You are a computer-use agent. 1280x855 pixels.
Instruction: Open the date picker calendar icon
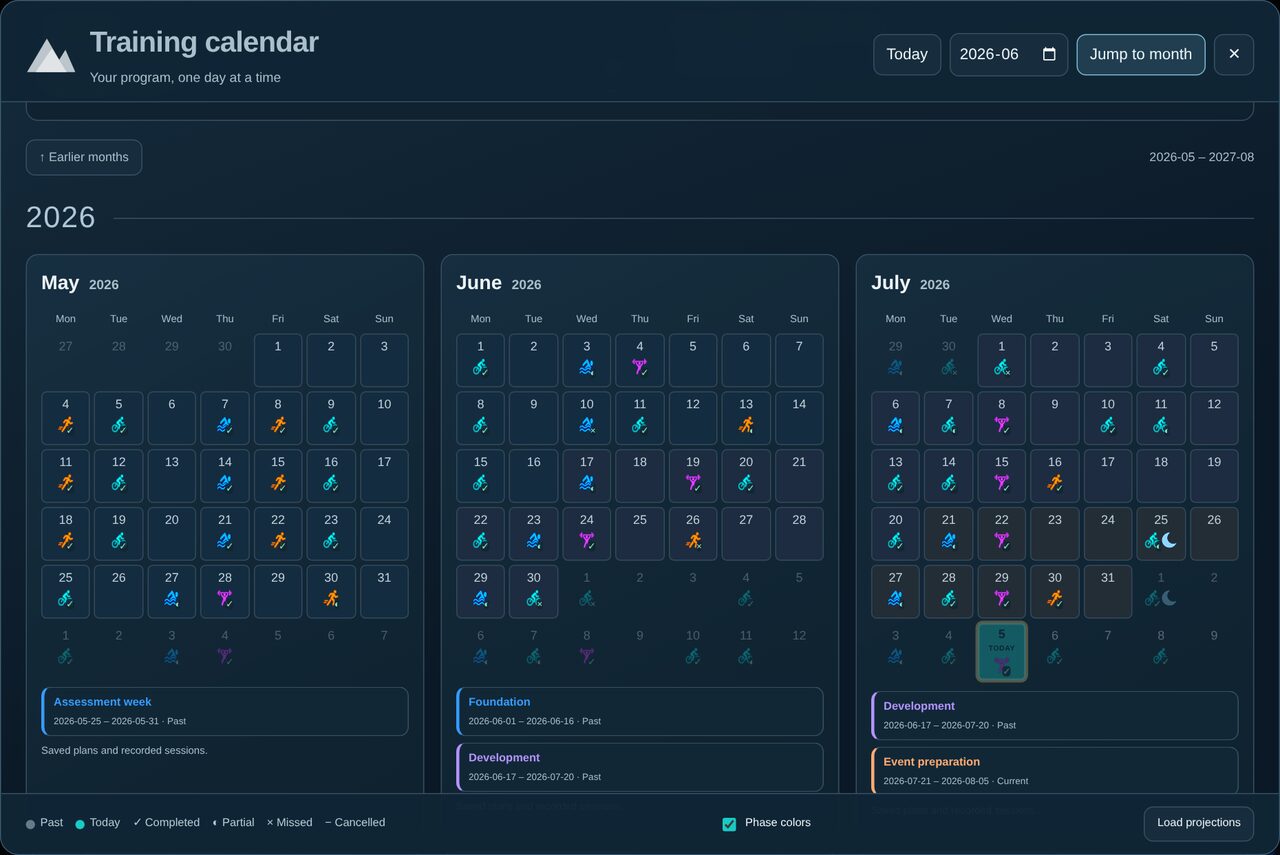(1049, 54)
